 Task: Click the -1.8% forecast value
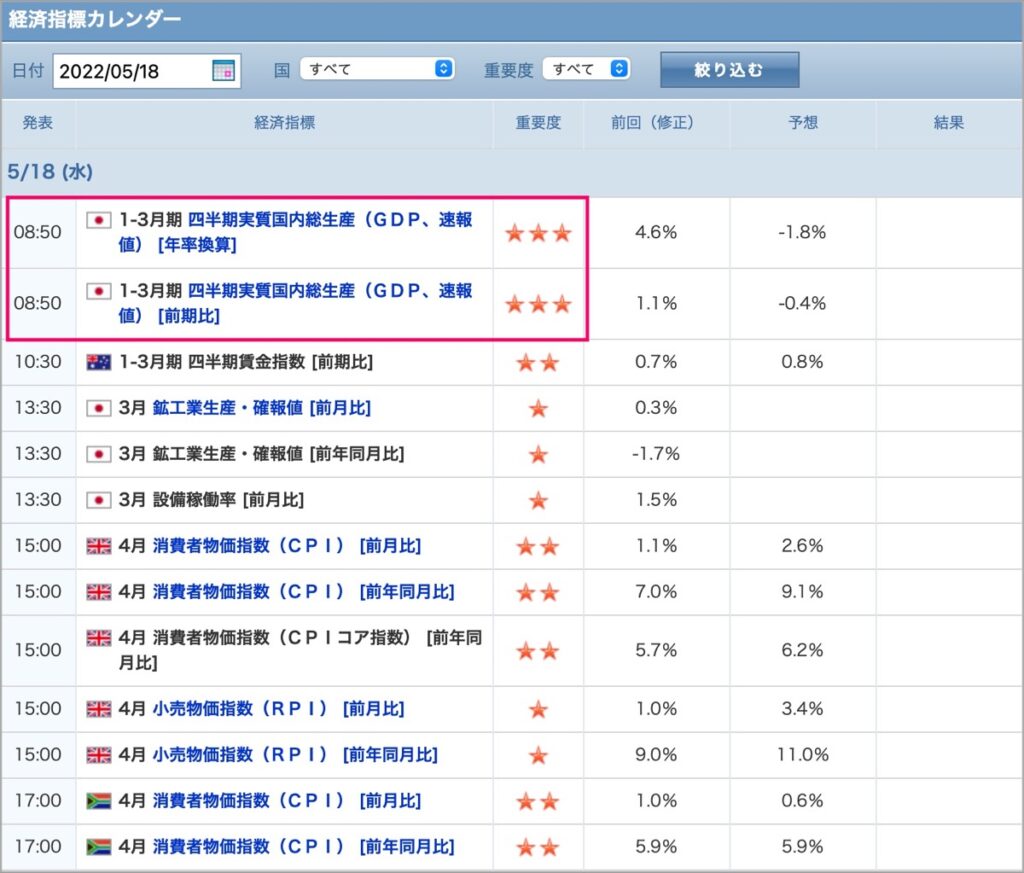point(802,232)
